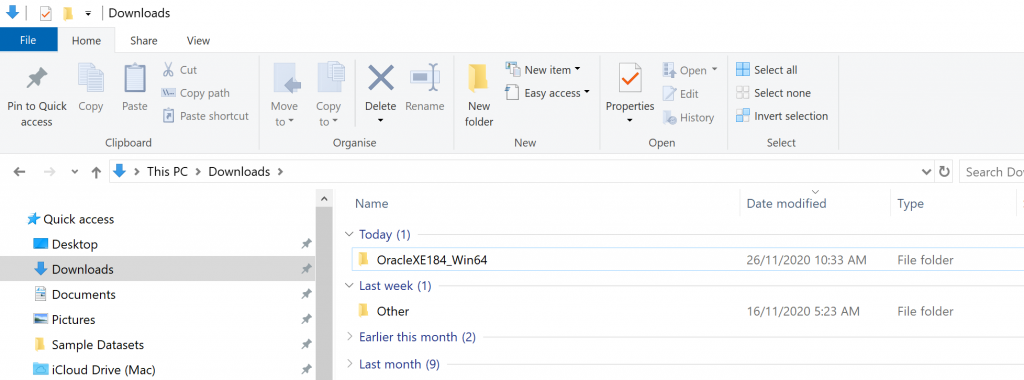Screen dimensions: 1024x380
Task: Open the Move to dropdown
Action: 284,114
